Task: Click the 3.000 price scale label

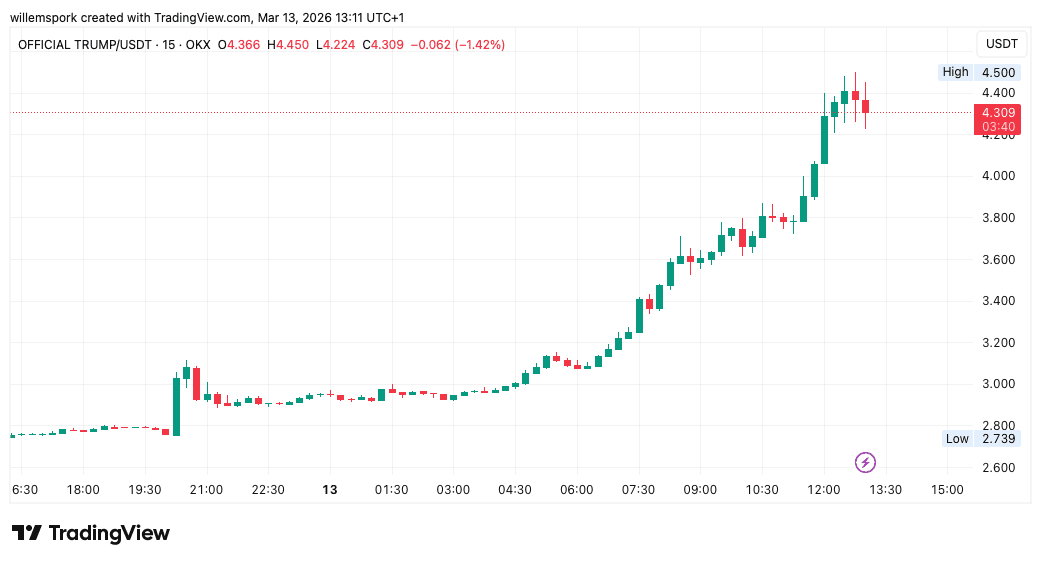Action: pyautogui.click(x=998, y=385)
